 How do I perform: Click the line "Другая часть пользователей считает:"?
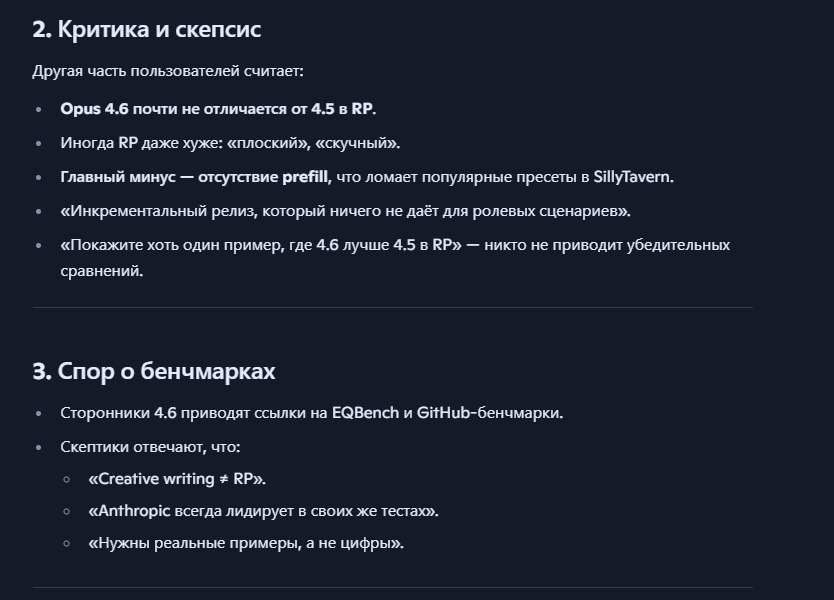point(168,72)
